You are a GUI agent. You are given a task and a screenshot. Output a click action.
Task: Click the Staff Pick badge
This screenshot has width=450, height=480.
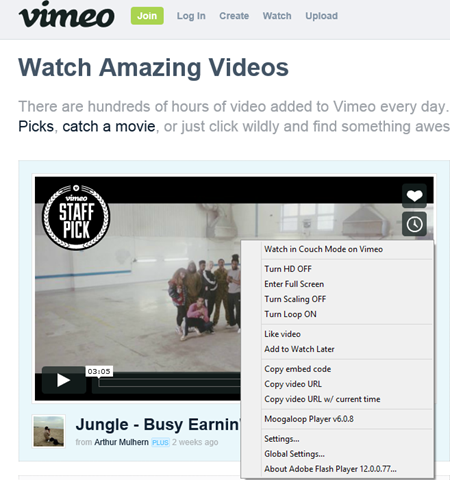click(76, 217)
